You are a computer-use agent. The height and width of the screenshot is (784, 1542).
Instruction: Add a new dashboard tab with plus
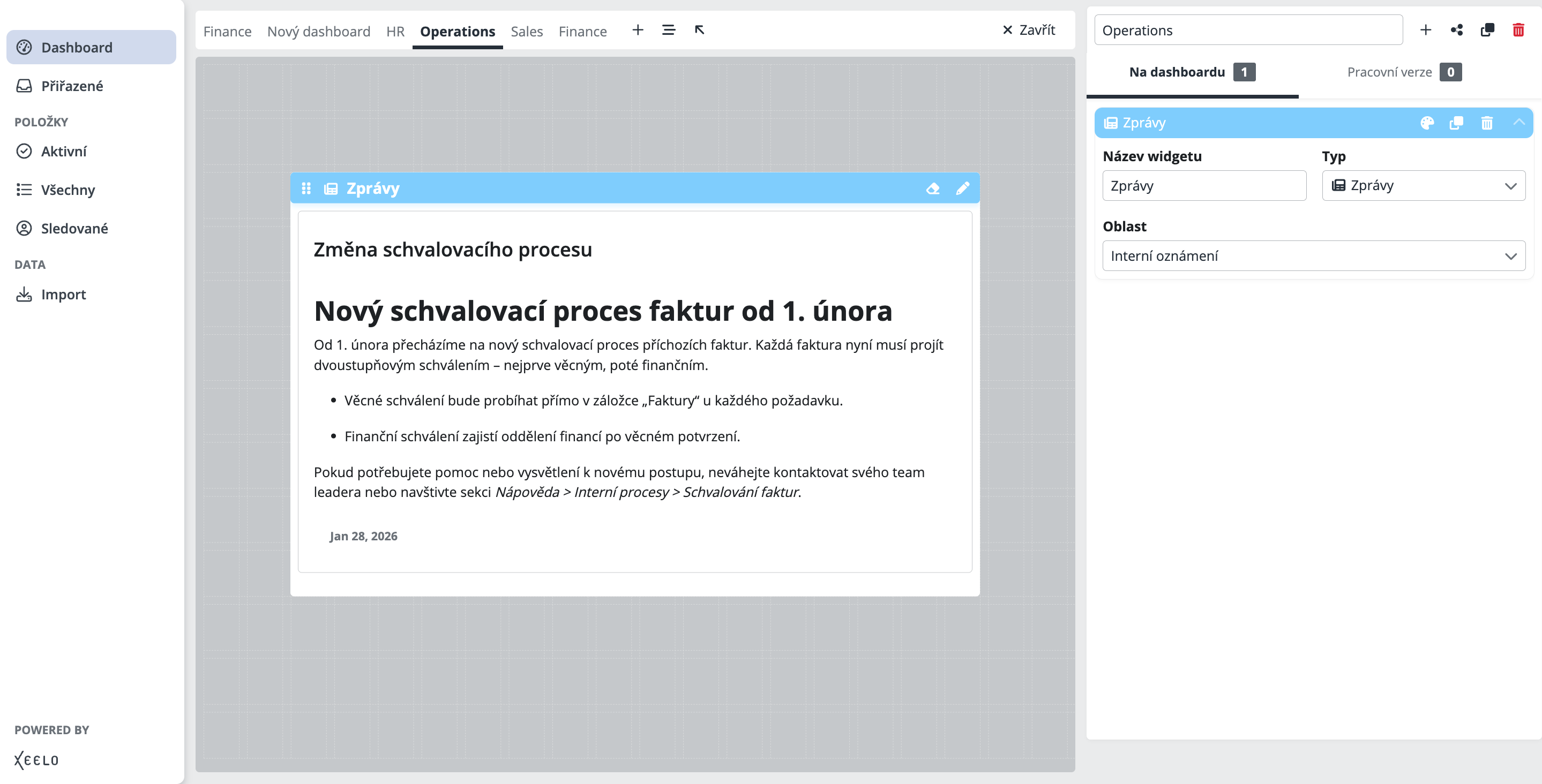(x=638, y=30)
